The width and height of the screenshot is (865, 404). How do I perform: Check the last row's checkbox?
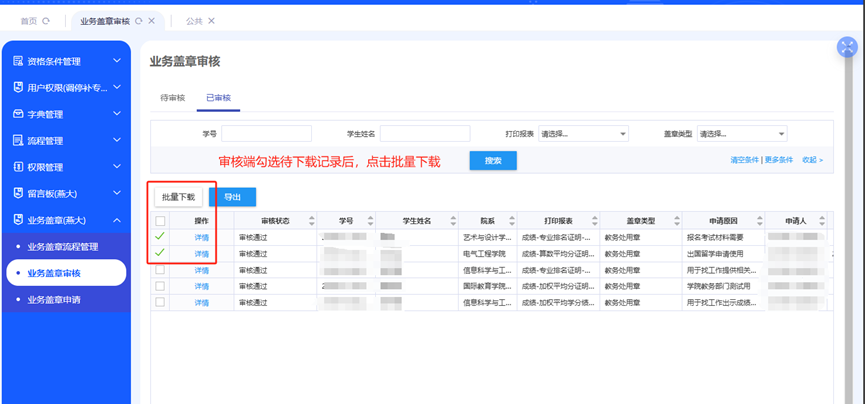pyautogui.click(x=160, y=302)
